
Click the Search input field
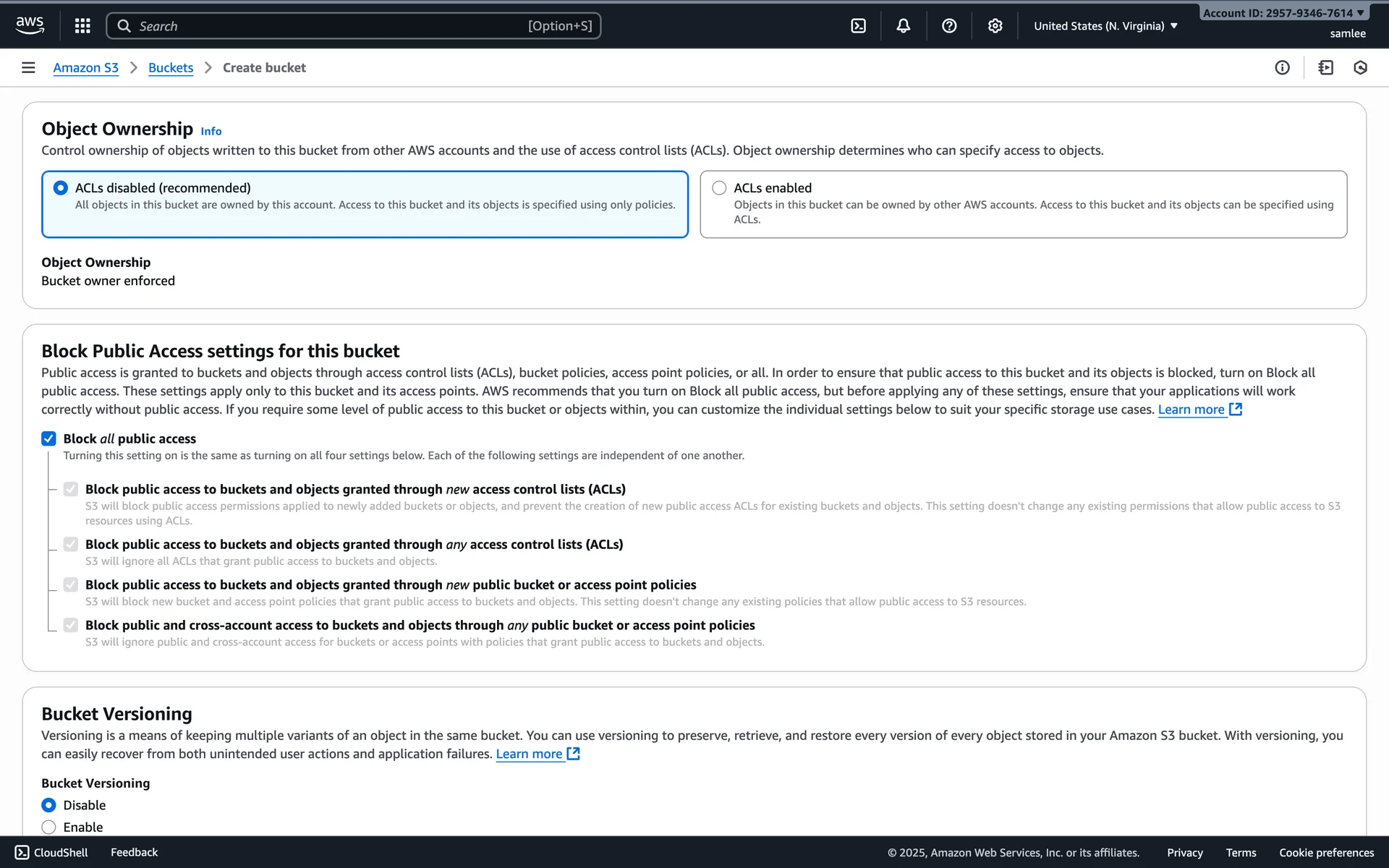353,26
